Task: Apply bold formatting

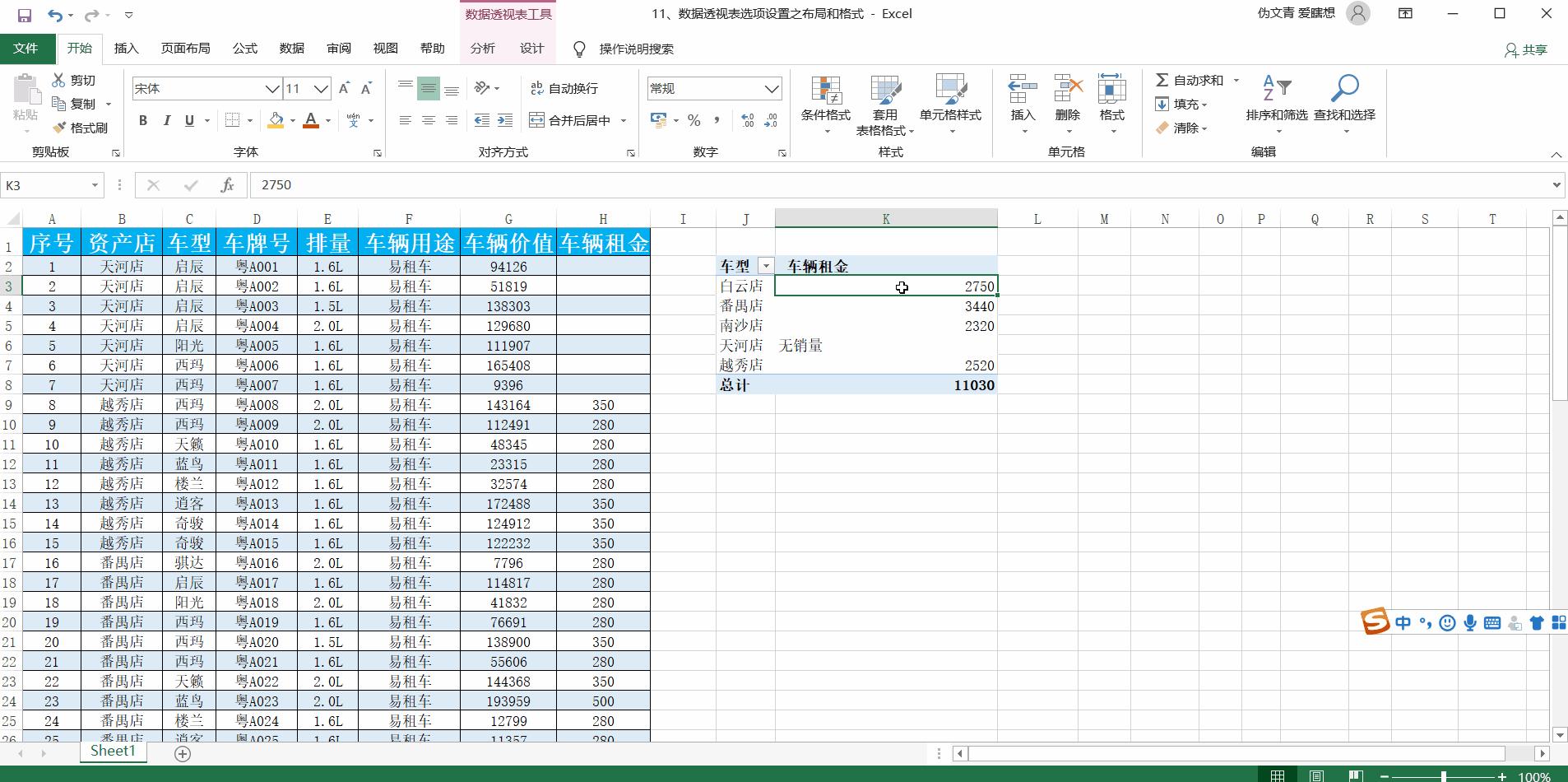Action: pos(142,120)
